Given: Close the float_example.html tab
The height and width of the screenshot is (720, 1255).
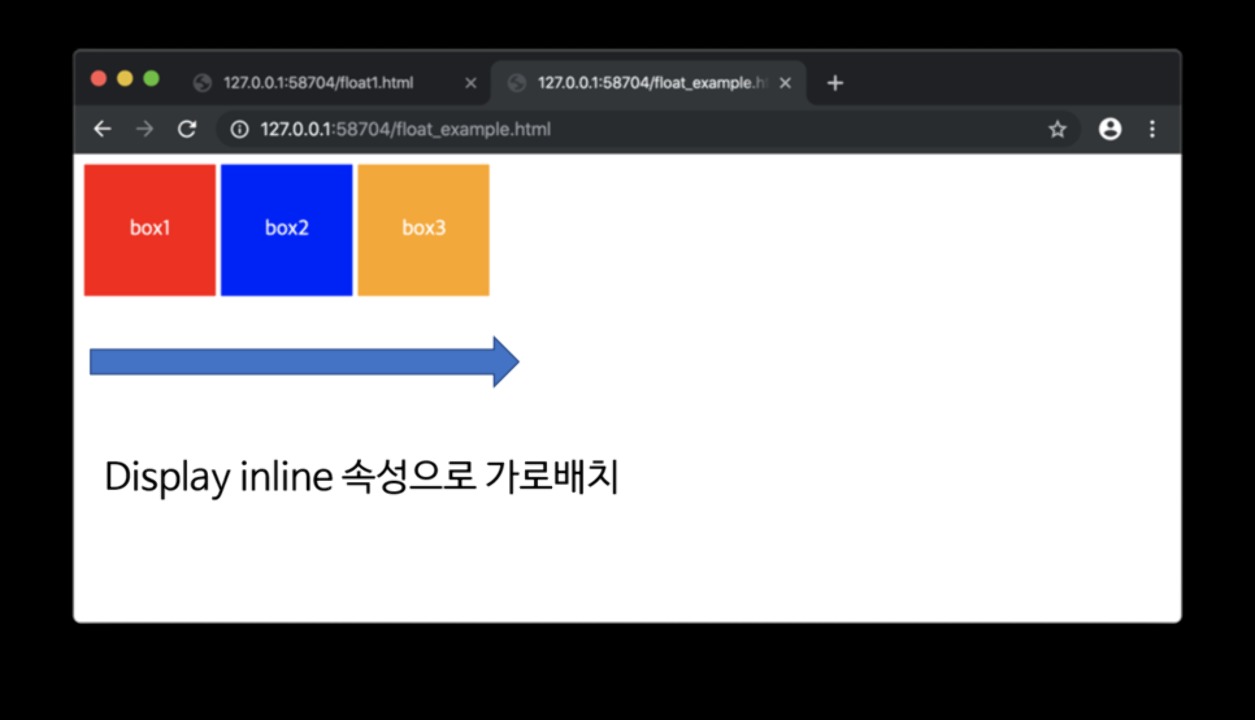Looking at the screenshot, I should pos(785,83).
